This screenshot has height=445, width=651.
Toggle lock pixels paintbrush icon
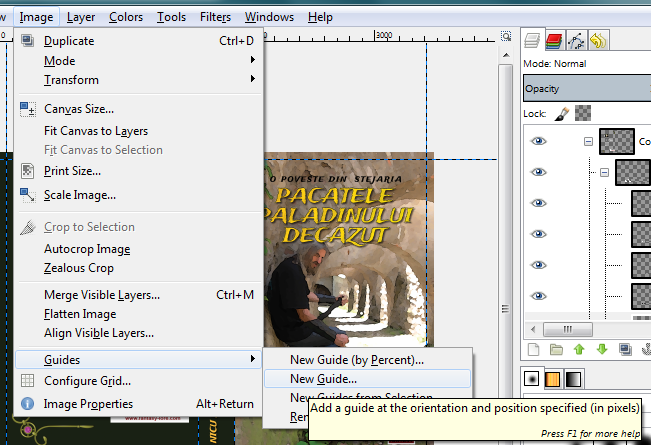click(x=561, y=113)
